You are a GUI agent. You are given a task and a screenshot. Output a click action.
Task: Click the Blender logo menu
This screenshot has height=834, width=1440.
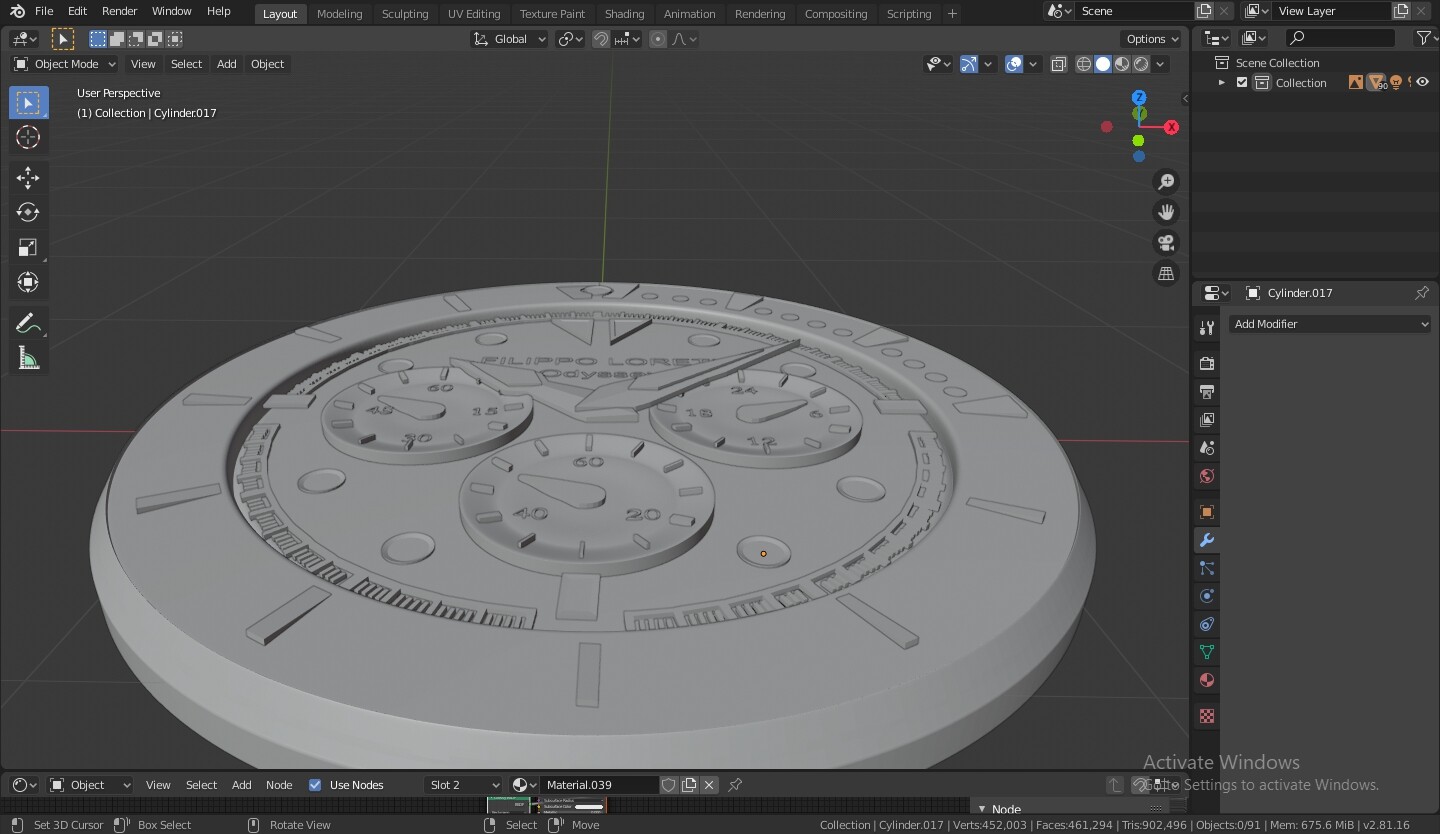pyautogui.click(x=17, y=11)
